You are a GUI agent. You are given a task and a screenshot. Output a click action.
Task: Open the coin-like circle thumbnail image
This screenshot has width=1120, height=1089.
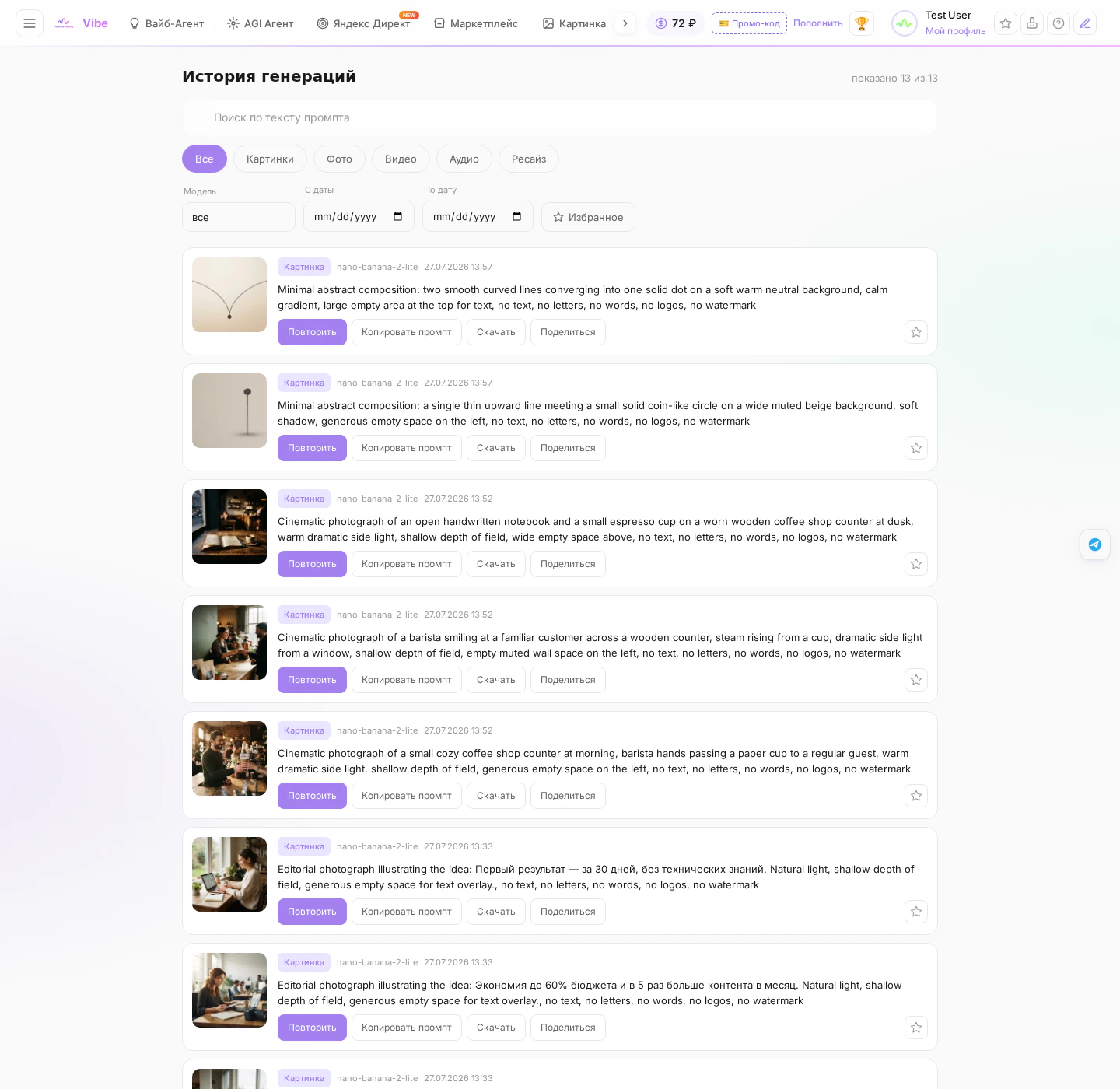(229, 411)
